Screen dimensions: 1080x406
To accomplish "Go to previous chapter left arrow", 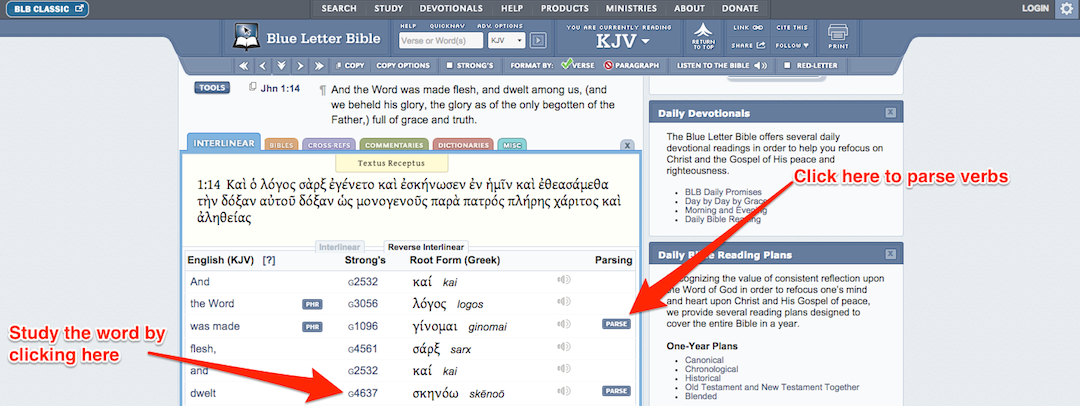I will click(262, 65).
